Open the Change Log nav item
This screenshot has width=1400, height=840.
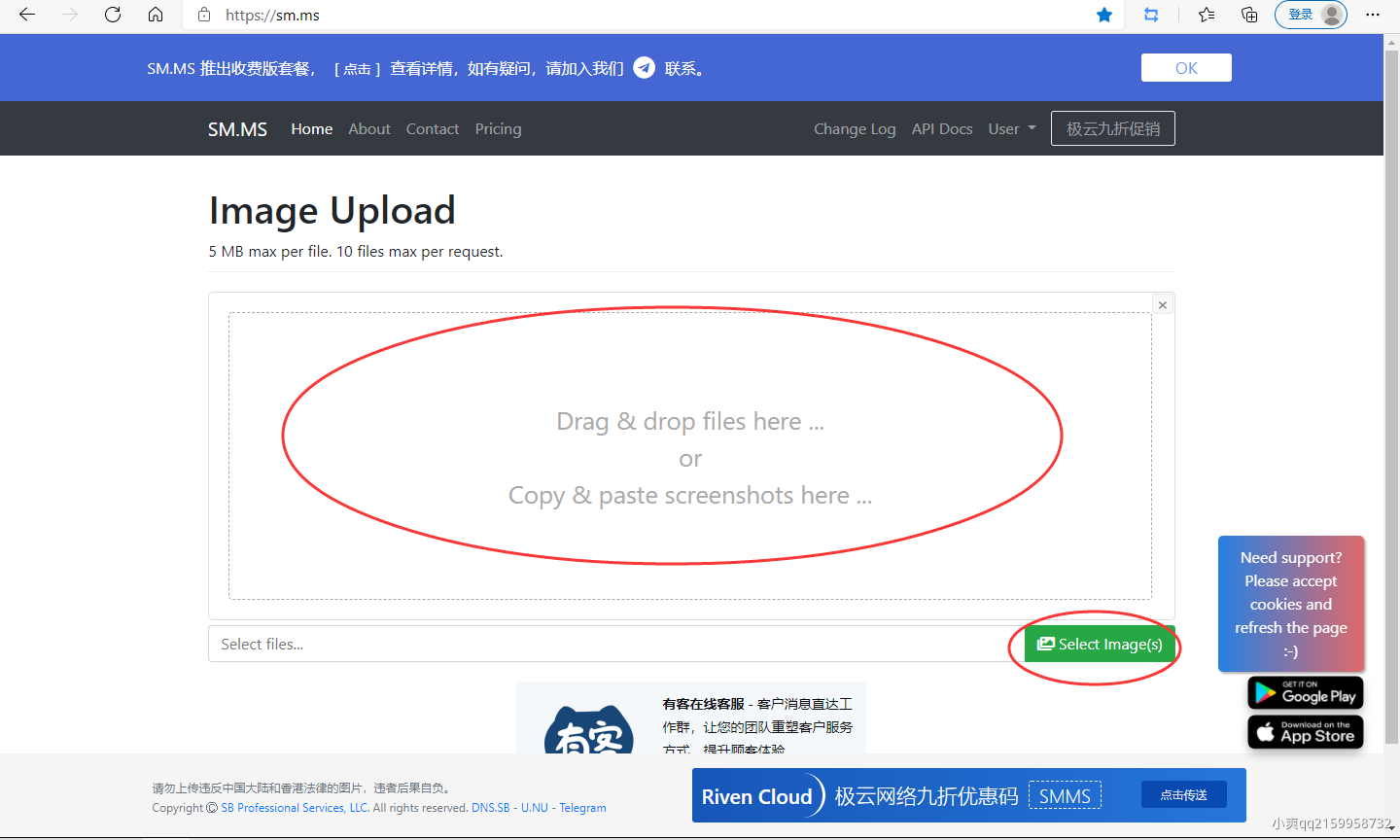(x=855, y=129)
